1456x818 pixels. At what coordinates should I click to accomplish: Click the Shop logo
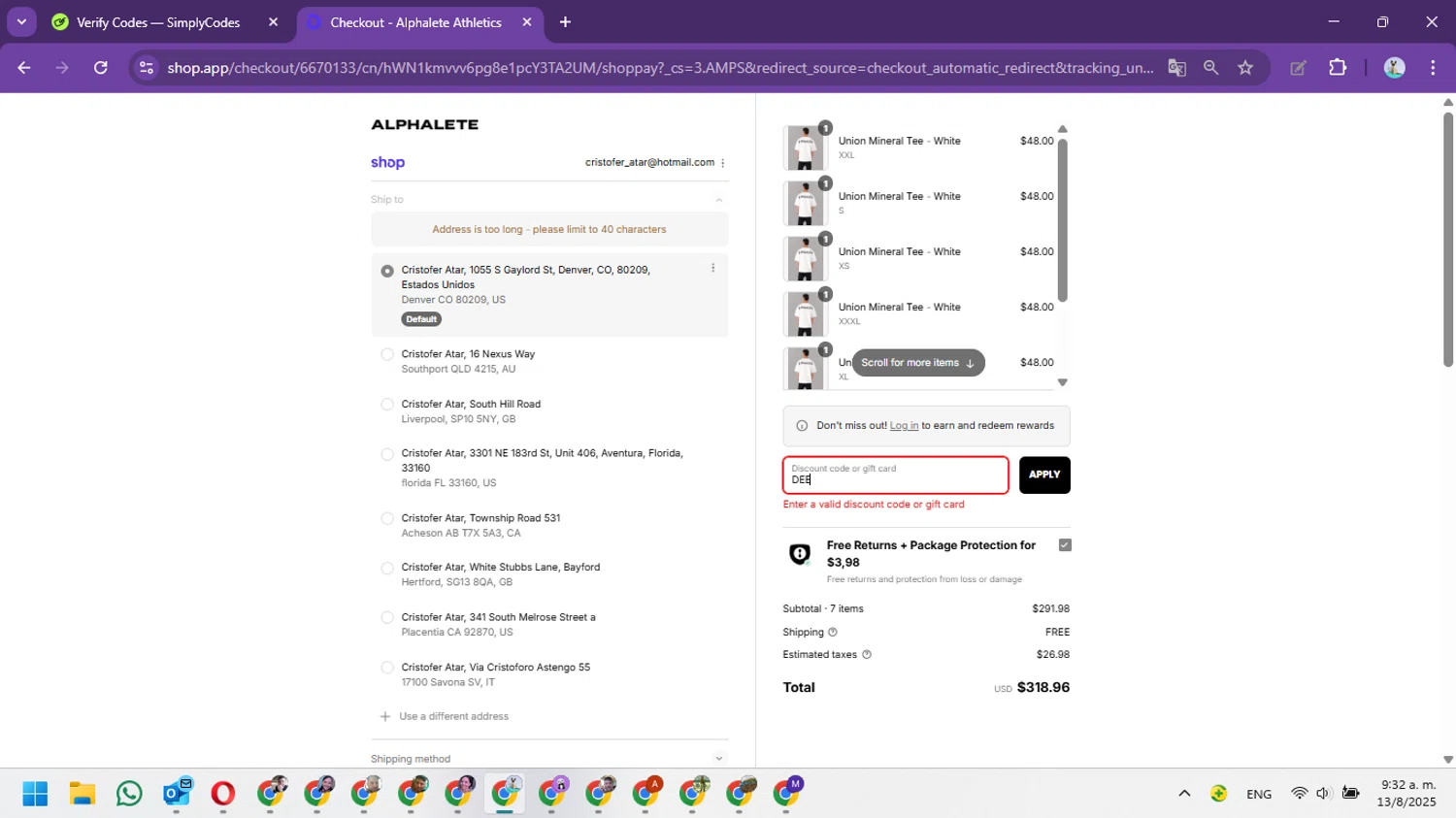click(x=387, y=162)
